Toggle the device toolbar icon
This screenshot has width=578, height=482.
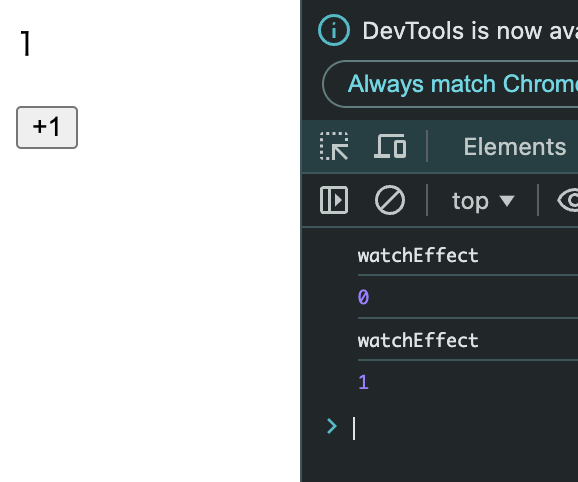click(390, 147)
